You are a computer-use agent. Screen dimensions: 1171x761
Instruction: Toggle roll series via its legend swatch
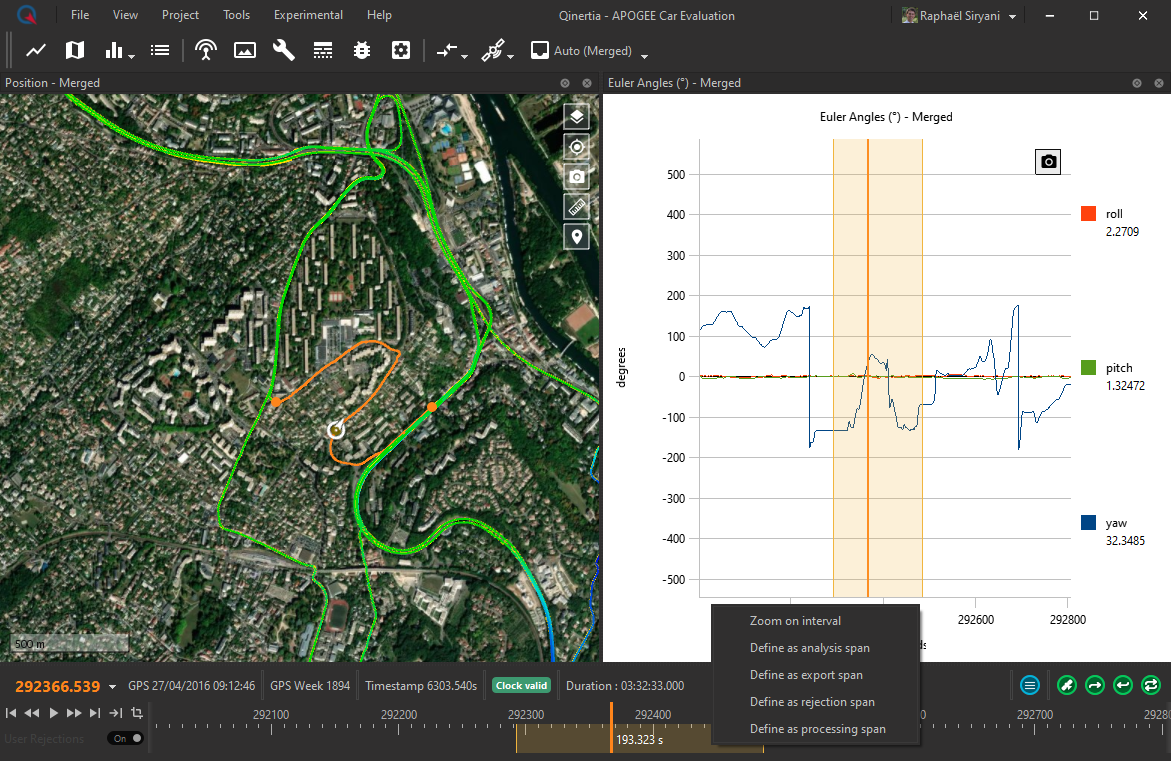[1088, 214]
